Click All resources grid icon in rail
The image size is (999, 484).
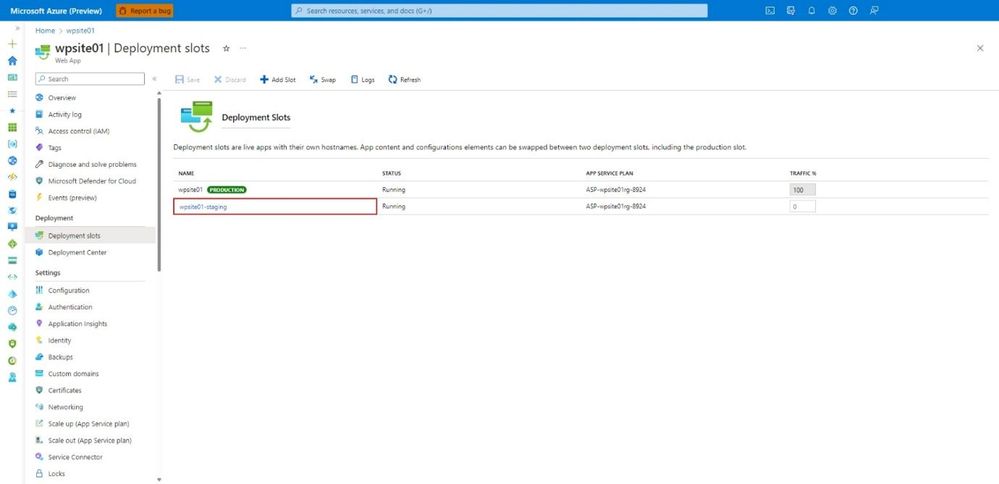click(12, 127)
